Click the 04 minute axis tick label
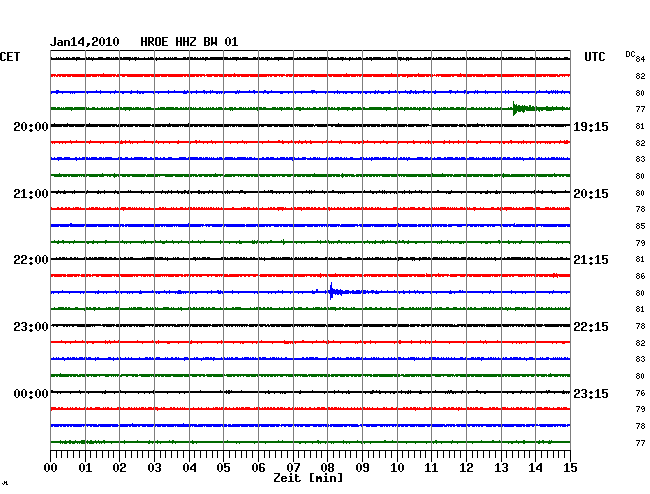 click(x=189, y=467)
